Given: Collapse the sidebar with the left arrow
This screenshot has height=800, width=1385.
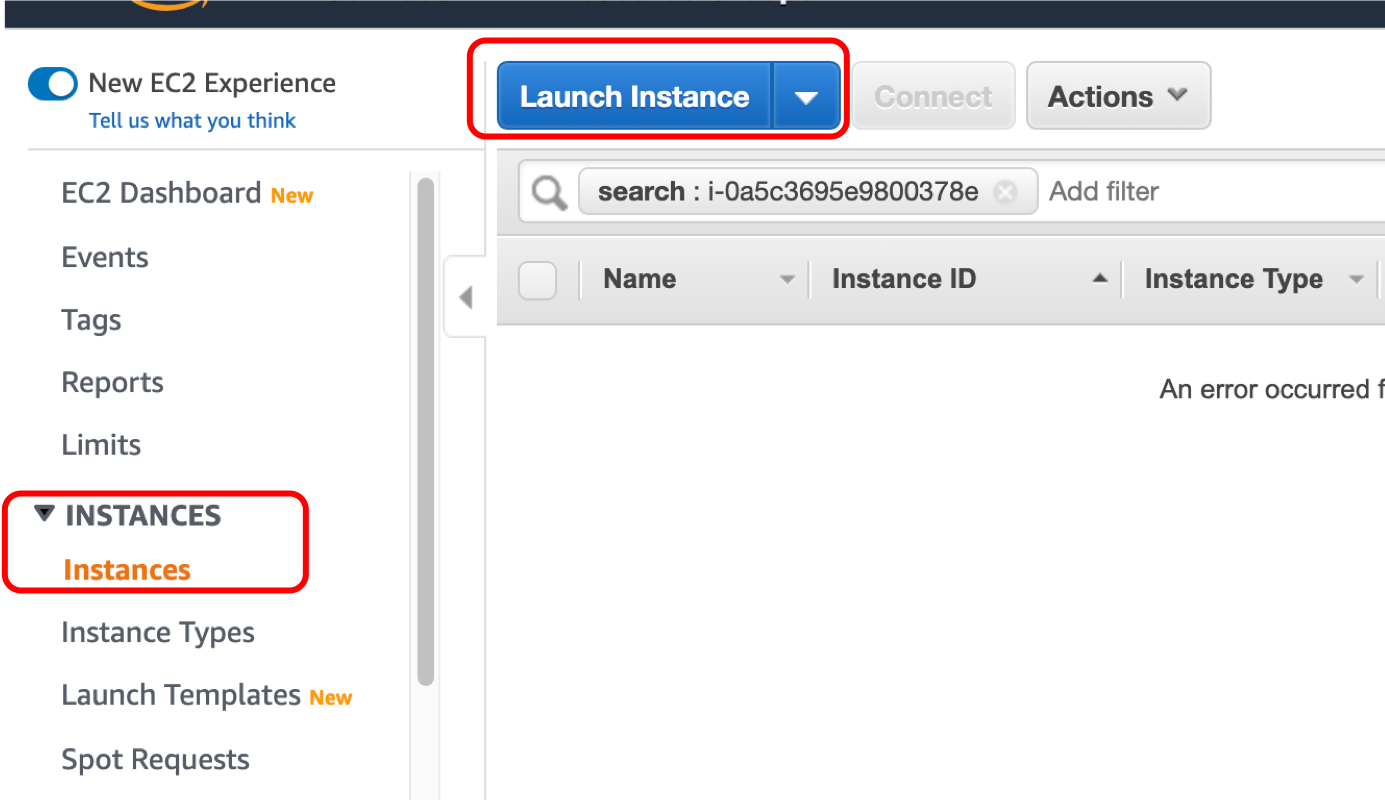Looking at the screenshot, I should tap(465, 297).
